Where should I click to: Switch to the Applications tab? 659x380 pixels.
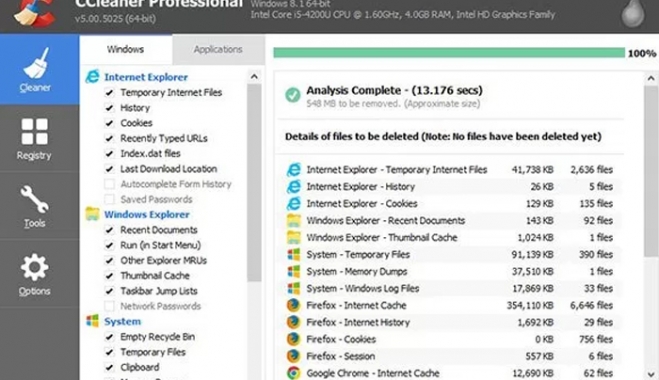coord(218,49)
